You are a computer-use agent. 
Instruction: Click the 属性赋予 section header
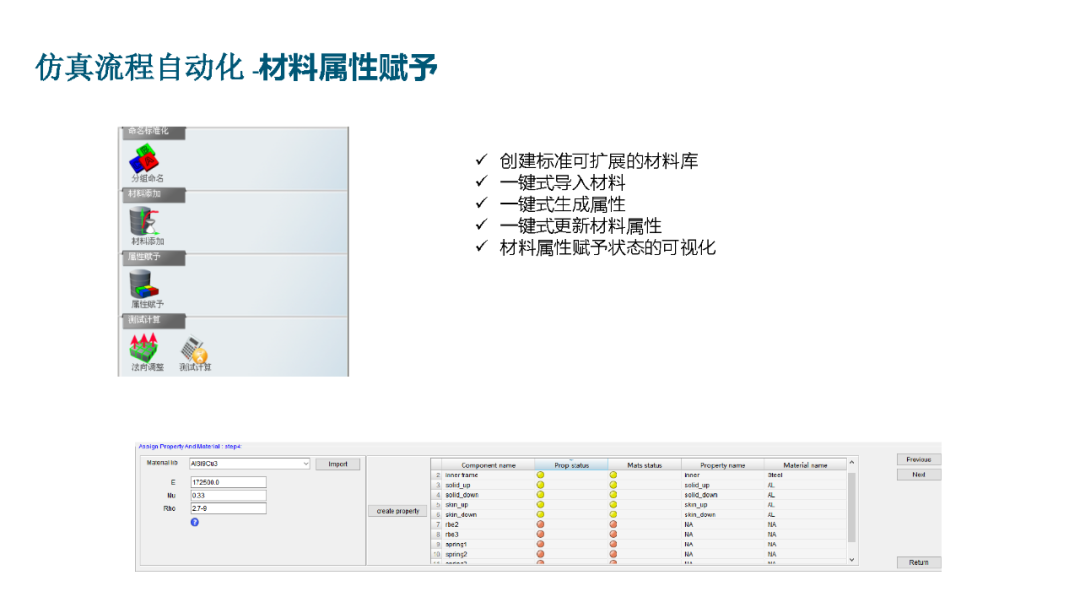tap(152, 258)
